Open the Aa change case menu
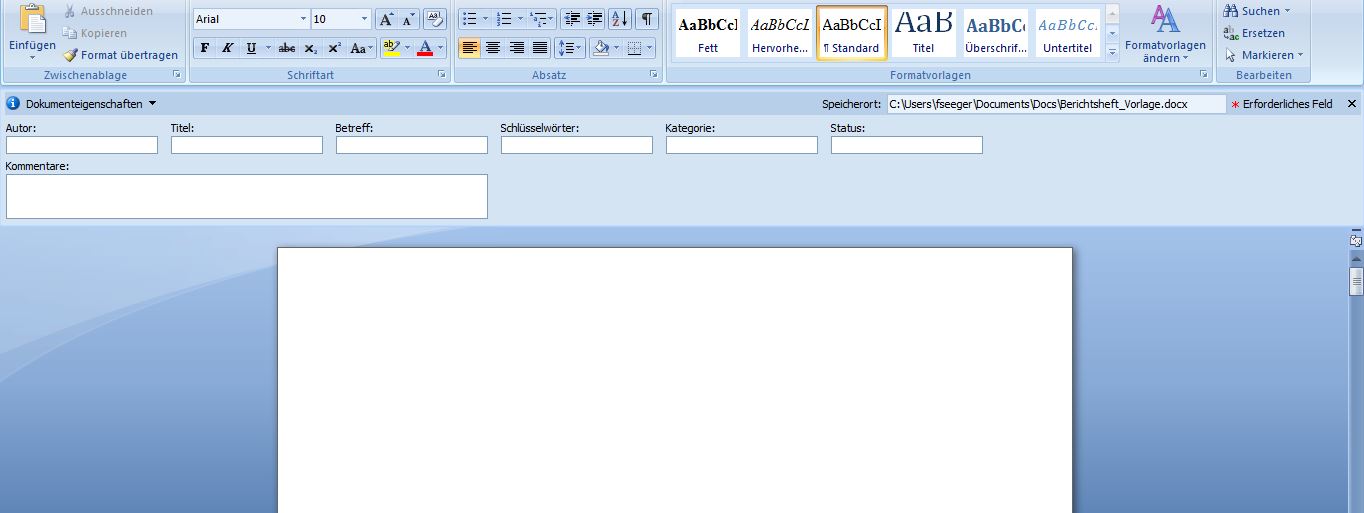Screen dimensions: 1364x513 361,48
